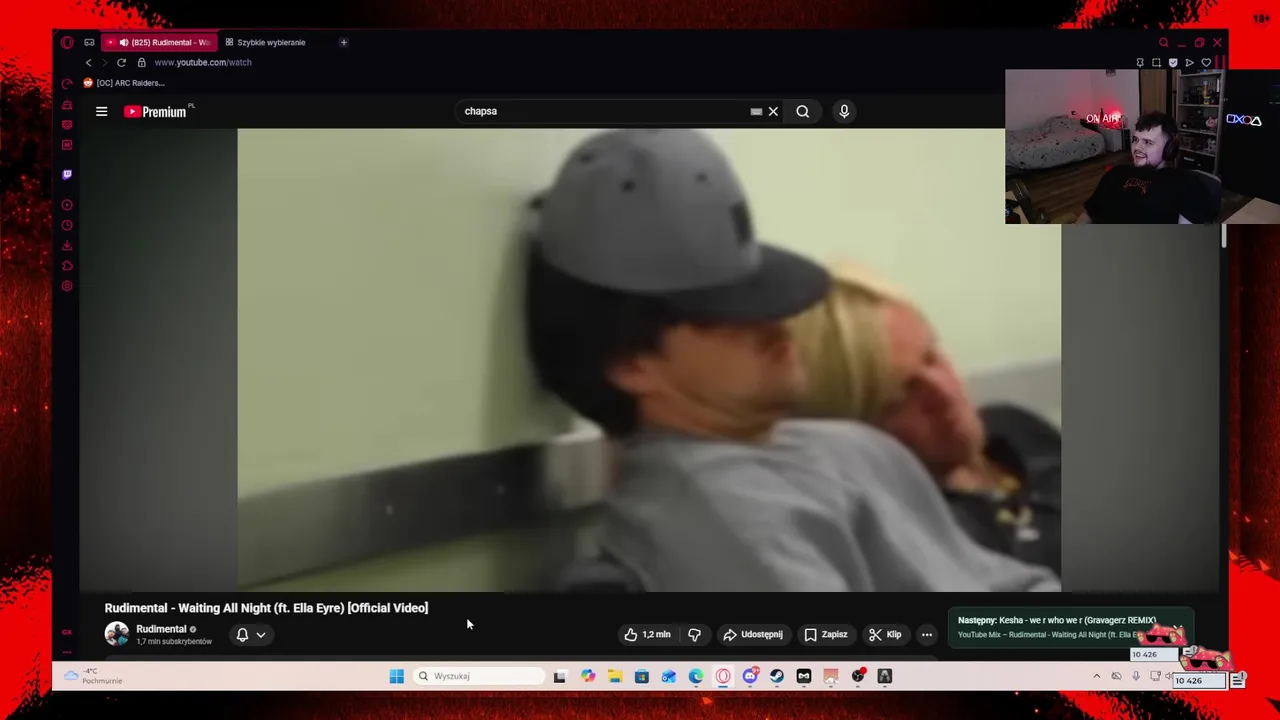Viewport: 1280px width, 720px height.
Task: Open a new browser tab with plus
Action: [x=343, y=42]
